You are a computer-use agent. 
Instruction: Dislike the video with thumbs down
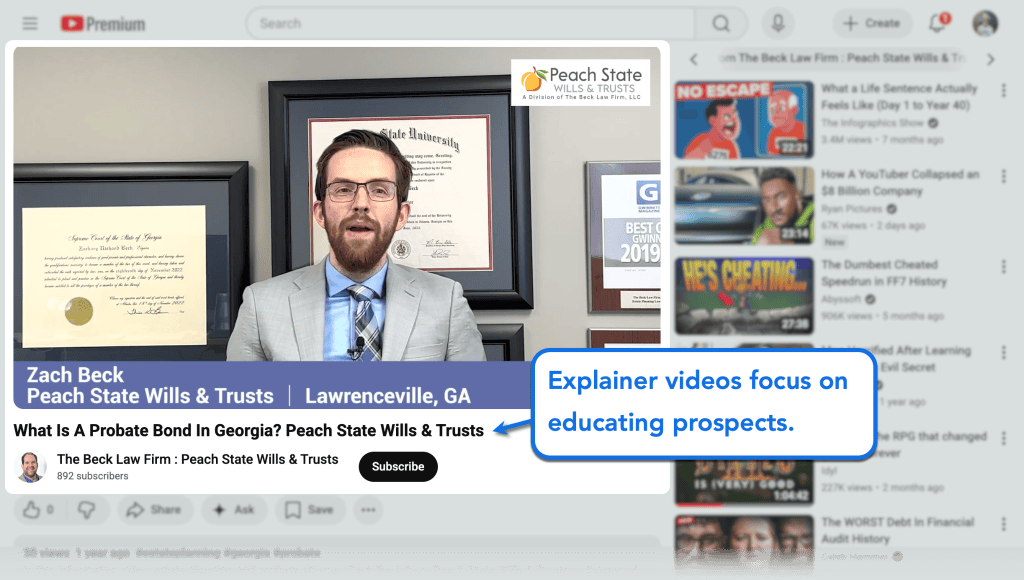click(86, 509)
